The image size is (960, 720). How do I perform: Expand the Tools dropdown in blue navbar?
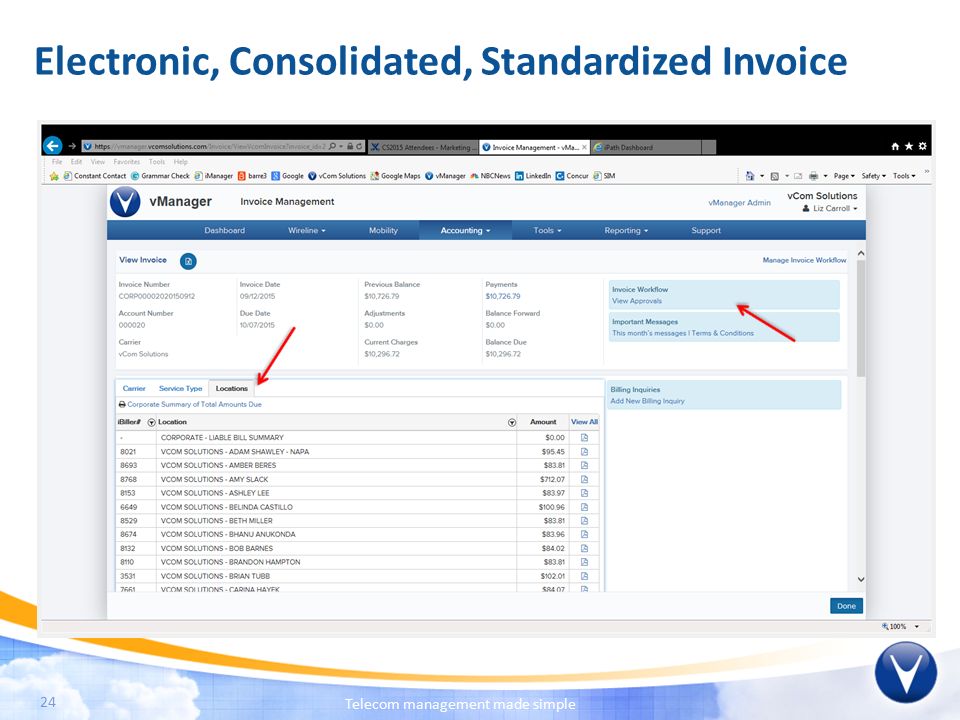tap(547, 231)
